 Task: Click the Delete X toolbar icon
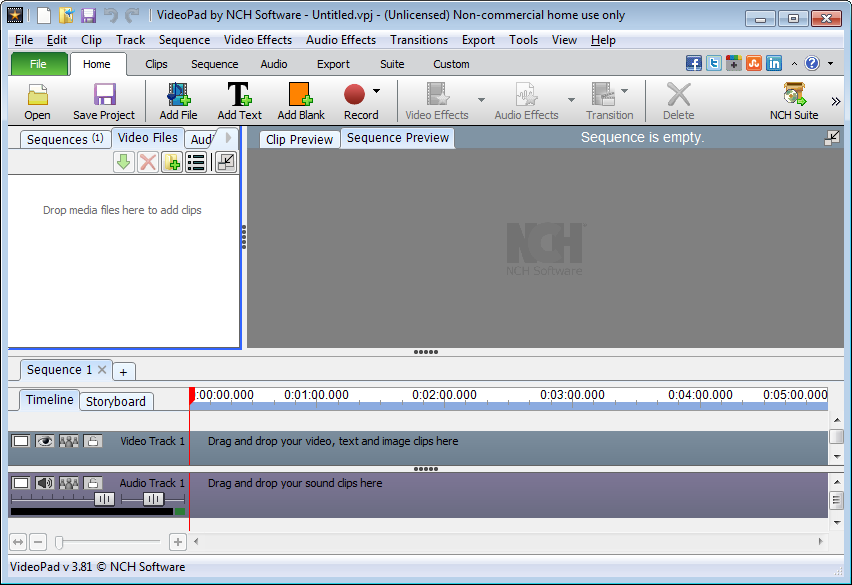coord(679,94)
